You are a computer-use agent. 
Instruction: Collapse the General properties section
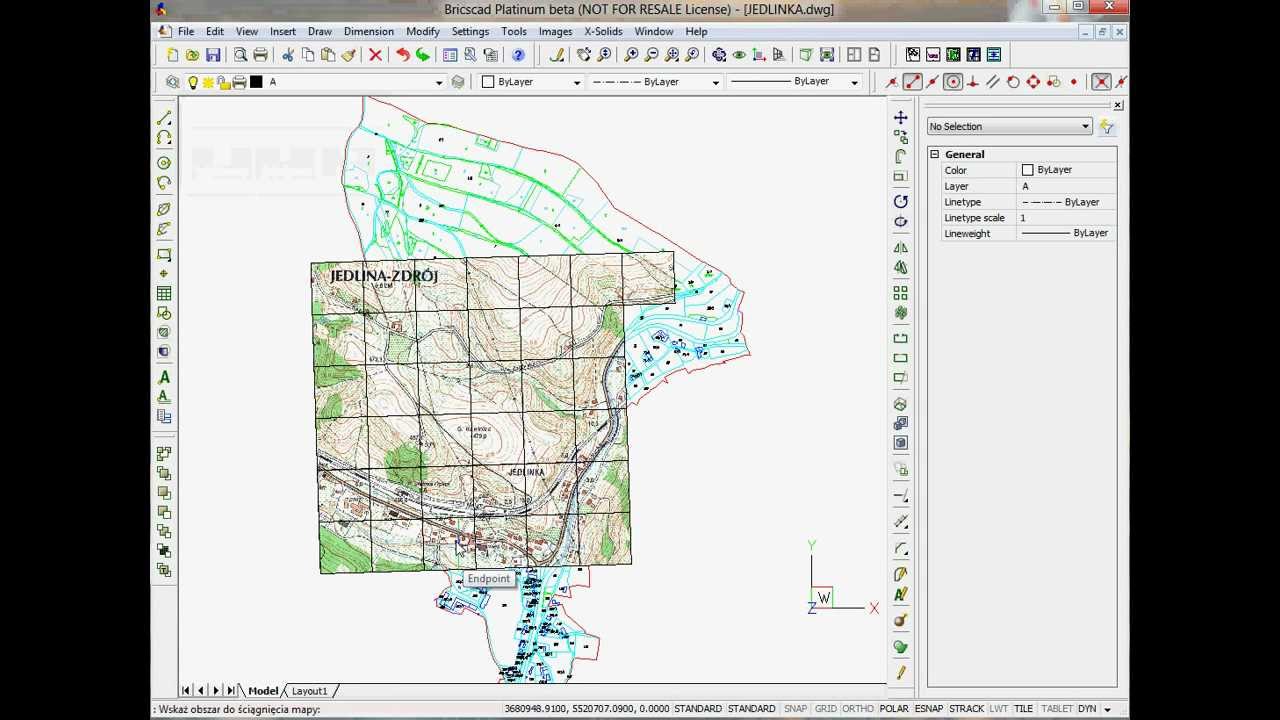(x=934, y=154)
